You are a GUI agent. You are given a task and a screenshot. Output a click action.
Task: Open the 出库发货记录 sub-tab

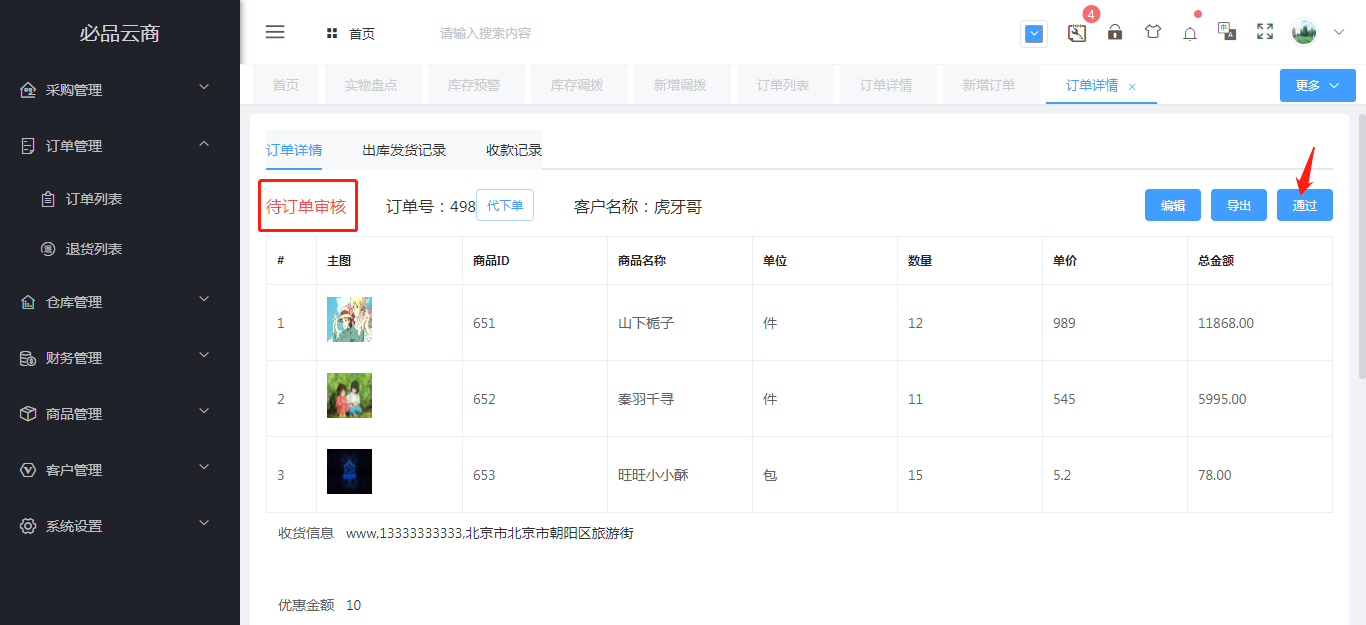404,150
